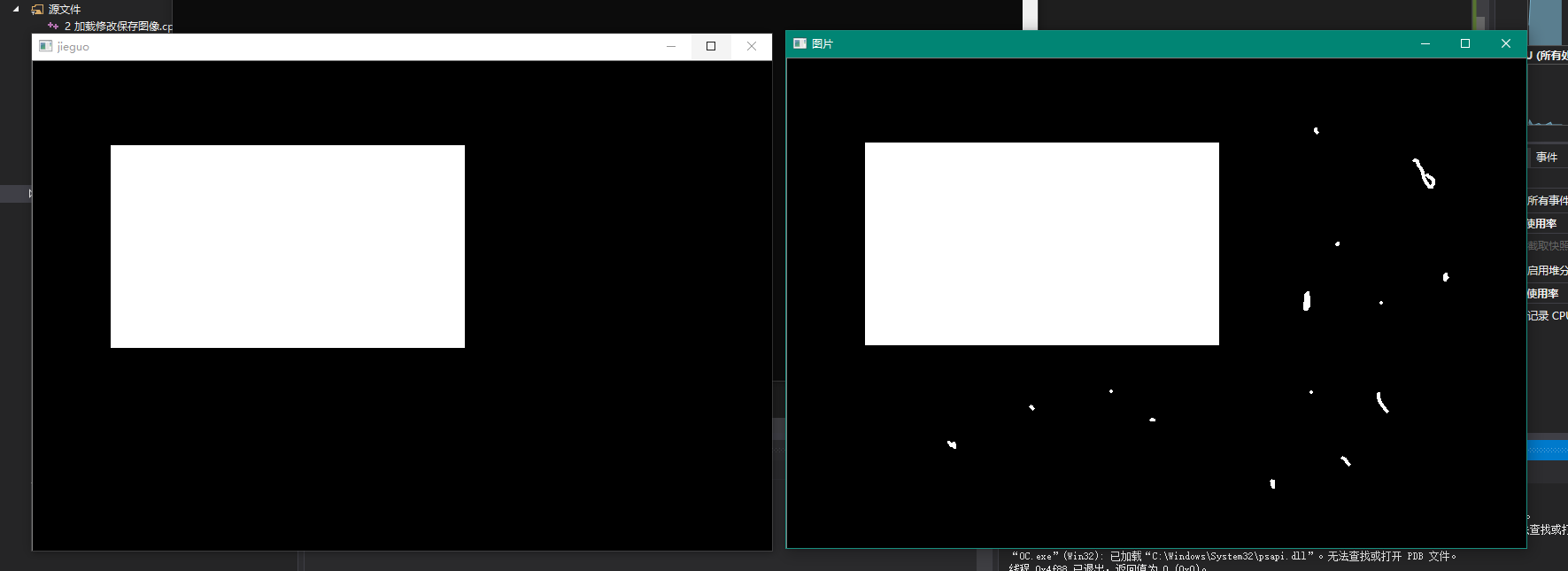The image size is (1568, 571).
Task: Click the jieguo window app icon
Action: point(46,46)
